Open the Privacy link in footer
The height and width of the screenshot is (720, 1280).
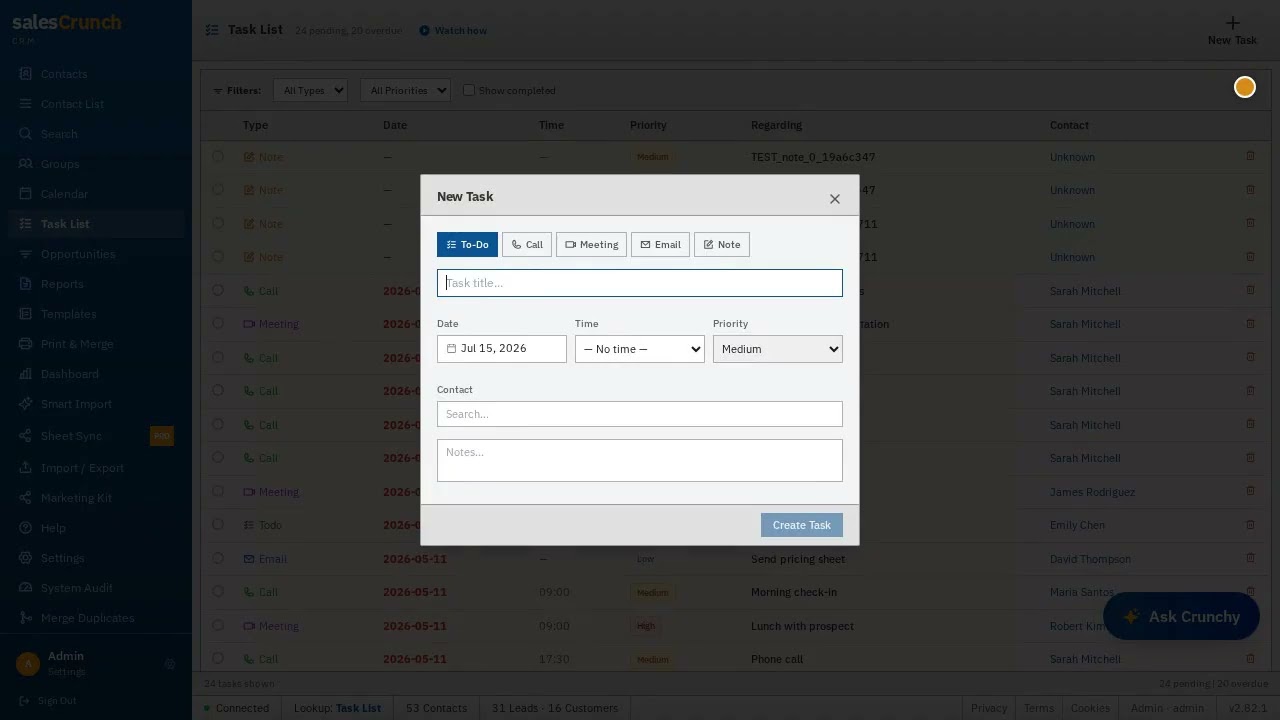(x=989, y=708)
